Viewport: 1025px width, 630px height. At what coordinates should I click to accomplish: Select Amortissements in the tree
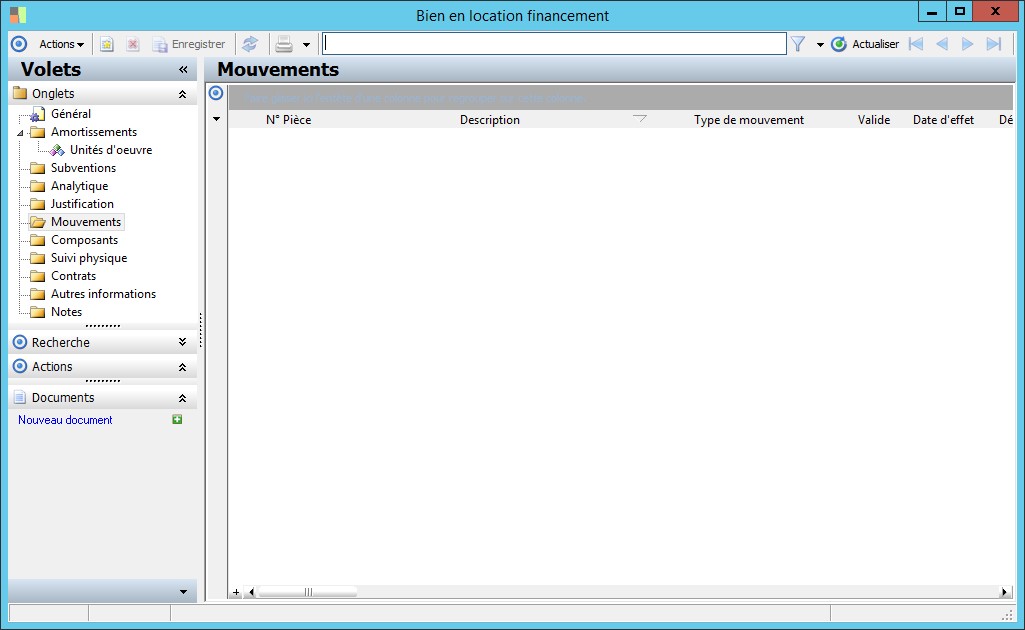point(94,132)
